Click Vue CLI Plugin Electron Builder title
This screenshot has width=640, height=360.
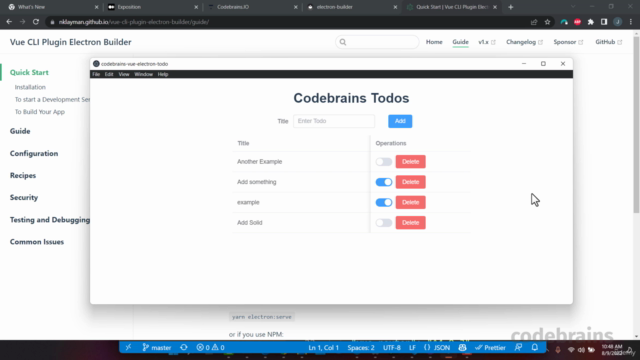(71, 42)
